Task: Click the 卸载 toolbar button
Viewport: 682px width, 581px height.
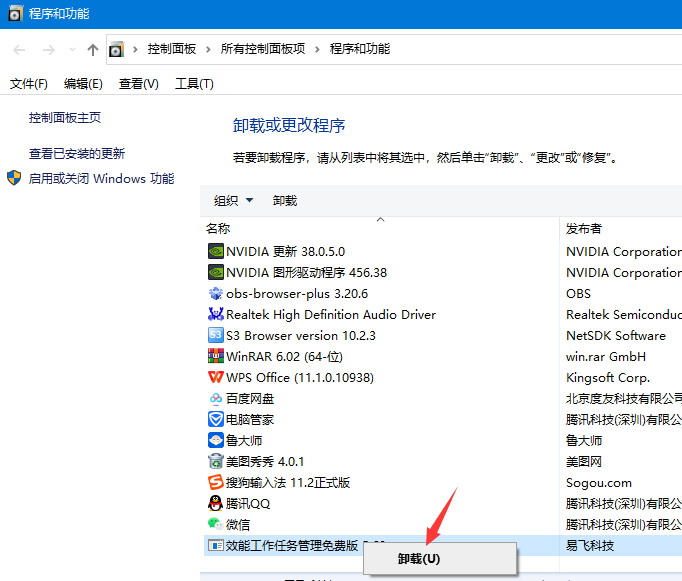Action: 285,200
